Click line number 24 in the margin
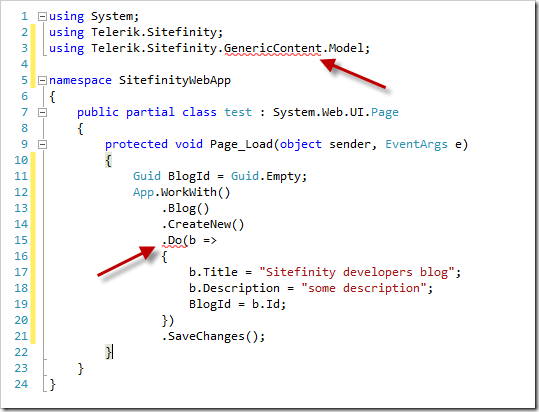Screen dimensions: 539x412 21,384
